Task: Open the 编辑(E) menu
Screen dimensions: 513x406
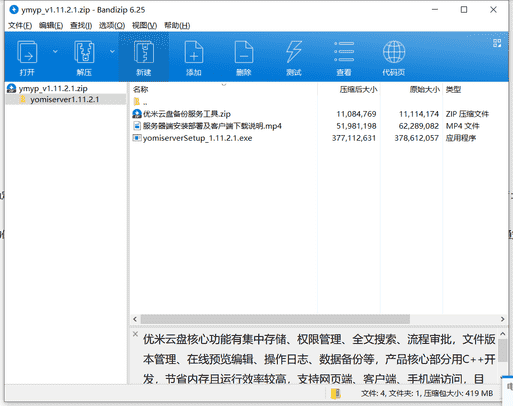Action: coord(51,25)
